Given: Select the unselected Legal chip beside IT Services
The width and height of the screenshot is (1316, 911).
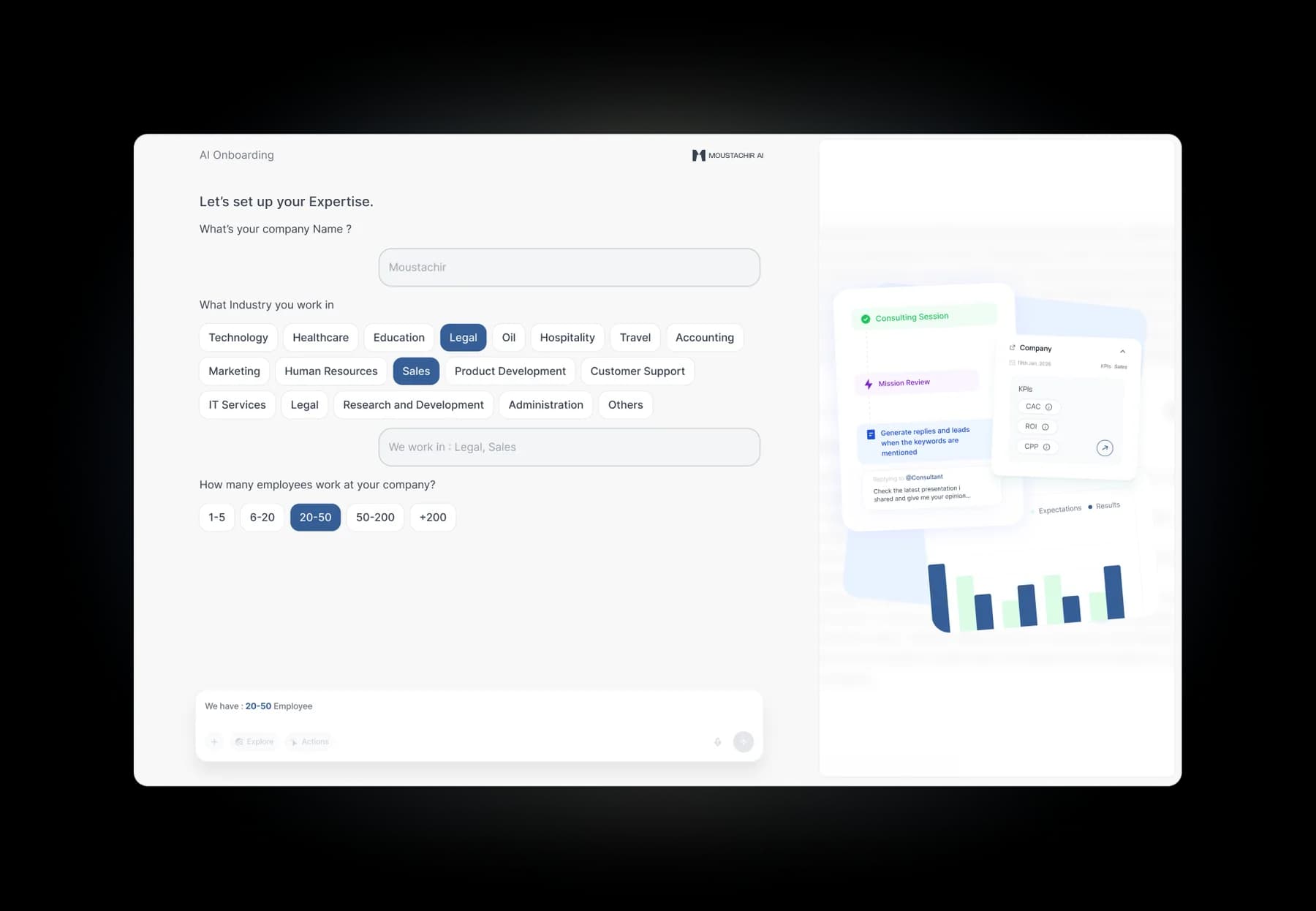Looking at the screenshot, I should point(305,404).
